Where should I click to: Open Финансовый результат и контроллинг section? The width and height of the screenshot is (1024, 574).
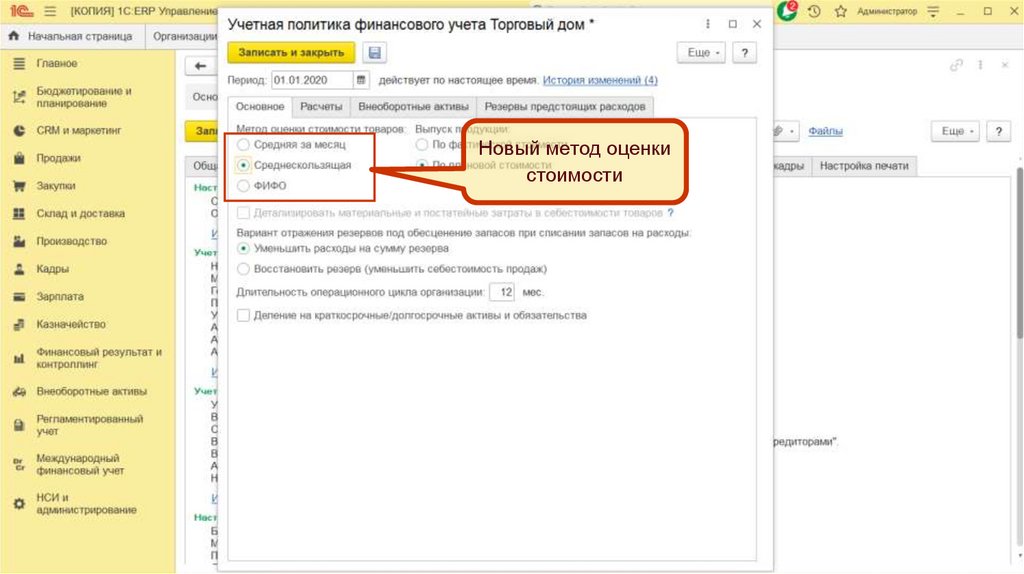coord(98,358)
